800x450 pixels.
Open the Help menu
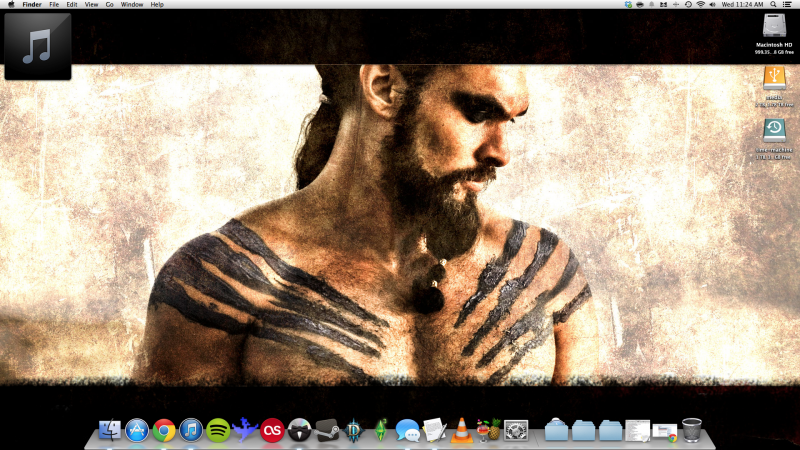click(x=157, y=5)
